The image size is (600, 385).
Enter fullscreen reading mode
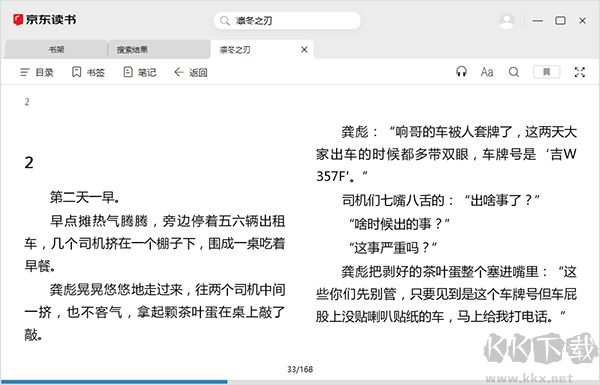[x=580, y=72]
